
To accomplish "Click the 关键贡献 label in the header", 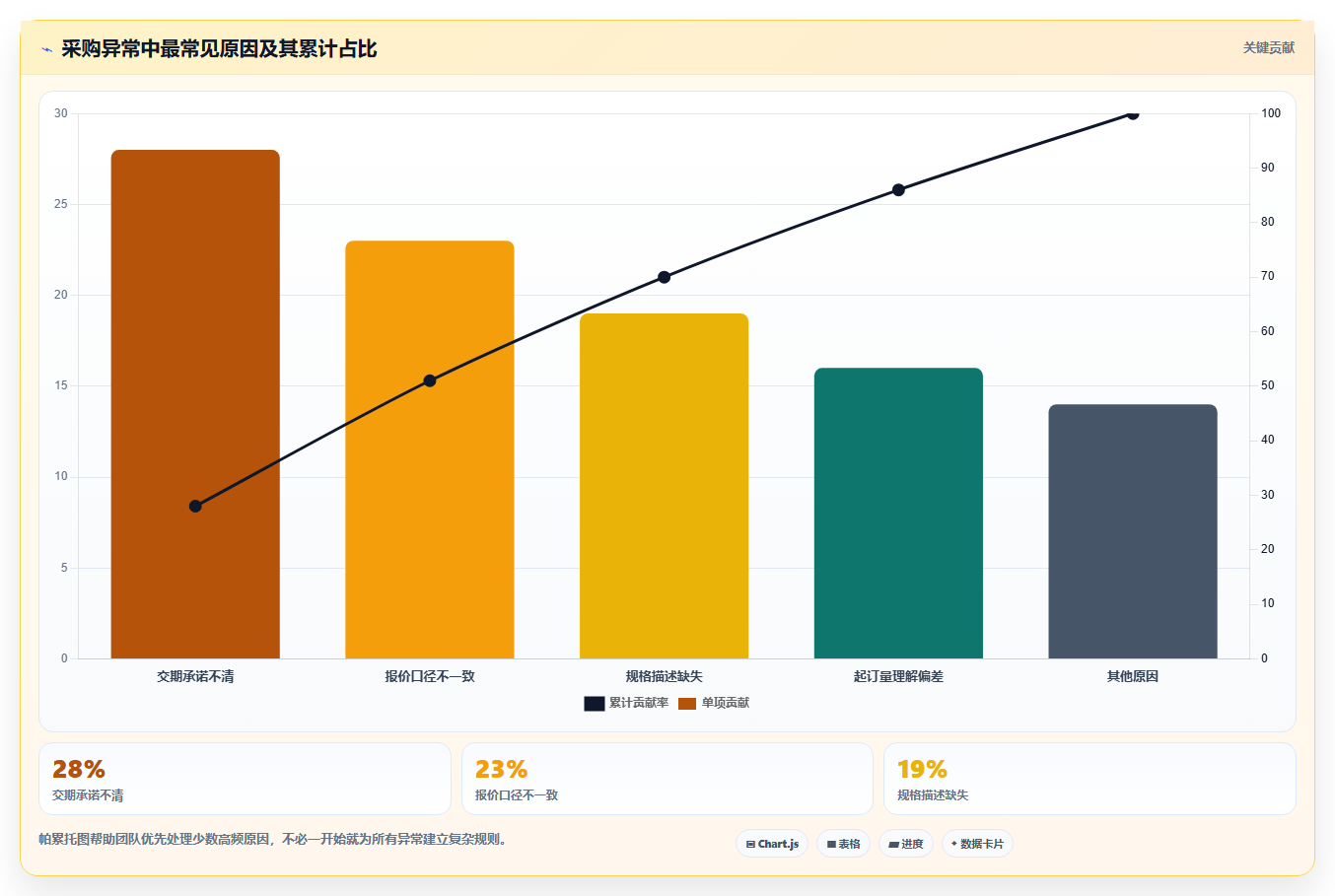I will [1268, 47].
